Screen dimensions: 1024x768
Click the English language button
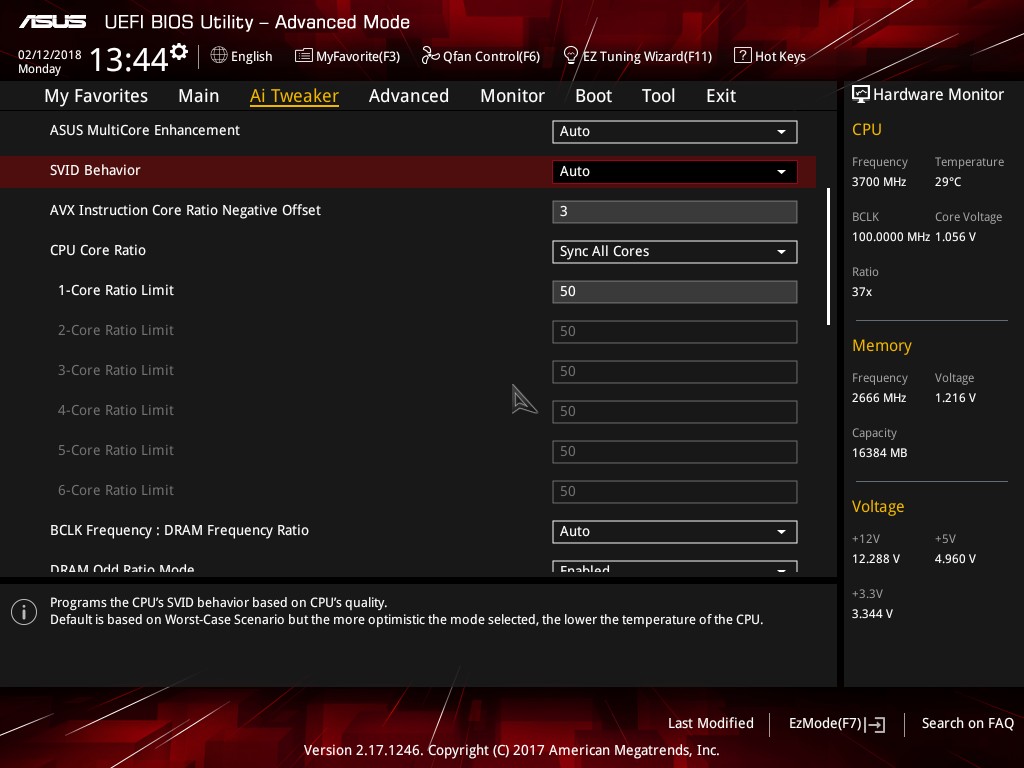coord(242,56)
